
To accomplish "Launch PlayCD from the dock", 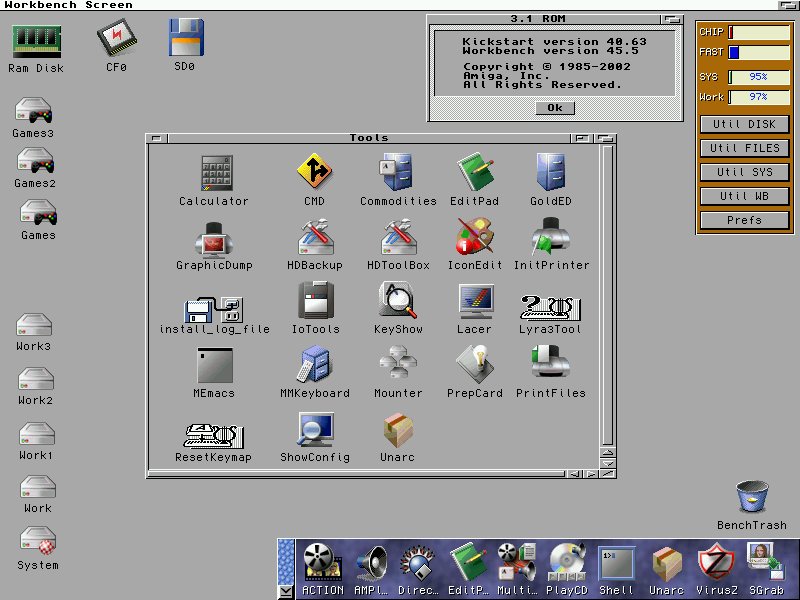I will [567, 562].
